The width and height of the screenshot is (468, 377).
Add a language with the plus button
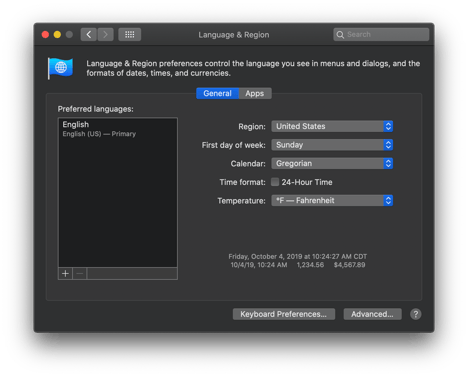point(65,274)
